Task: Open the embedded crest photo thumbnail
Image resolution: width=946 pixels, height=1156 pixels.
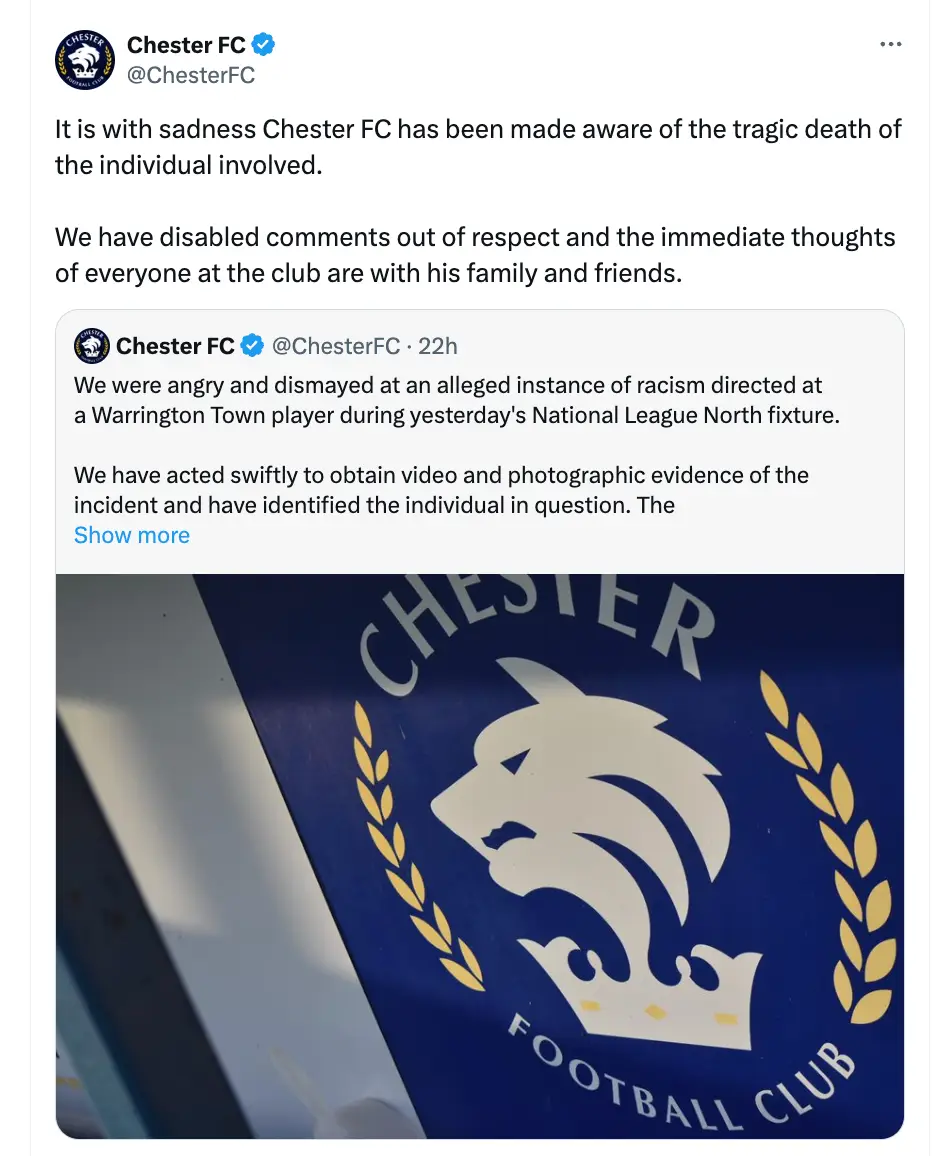Action: click(x=480, y=855)
